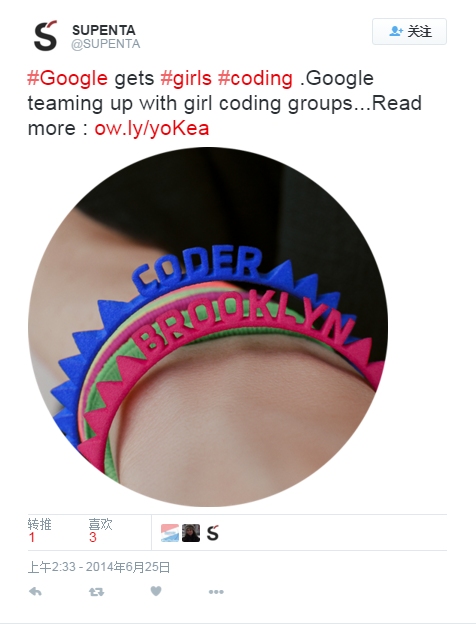Open the ow.ly/yoKea link

pyautogui.click(x=152, y=128)
